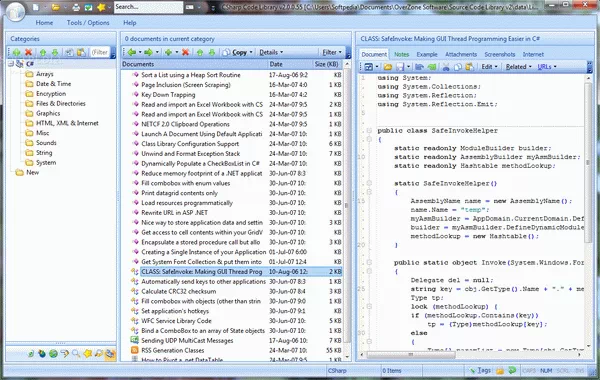The height and width of the screenshot is (380, 600).
Task: Collapse the SafeInvokeHelper class code fold marker
Action: coord(369,131)
